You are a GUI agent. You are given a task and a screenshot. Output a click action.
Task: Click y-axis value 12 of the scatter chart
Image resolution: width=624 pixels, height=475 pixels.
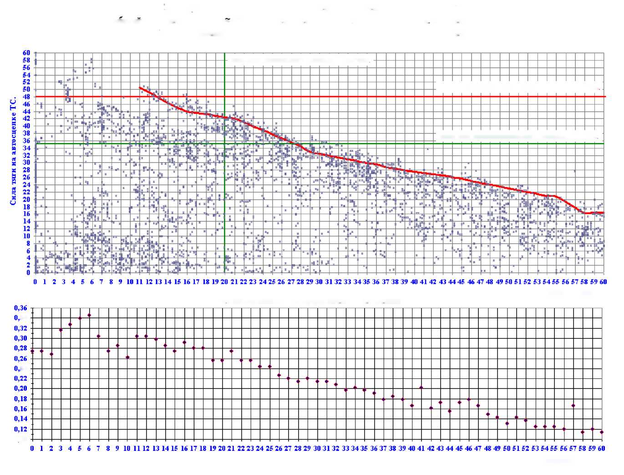(x=26, y=228)
